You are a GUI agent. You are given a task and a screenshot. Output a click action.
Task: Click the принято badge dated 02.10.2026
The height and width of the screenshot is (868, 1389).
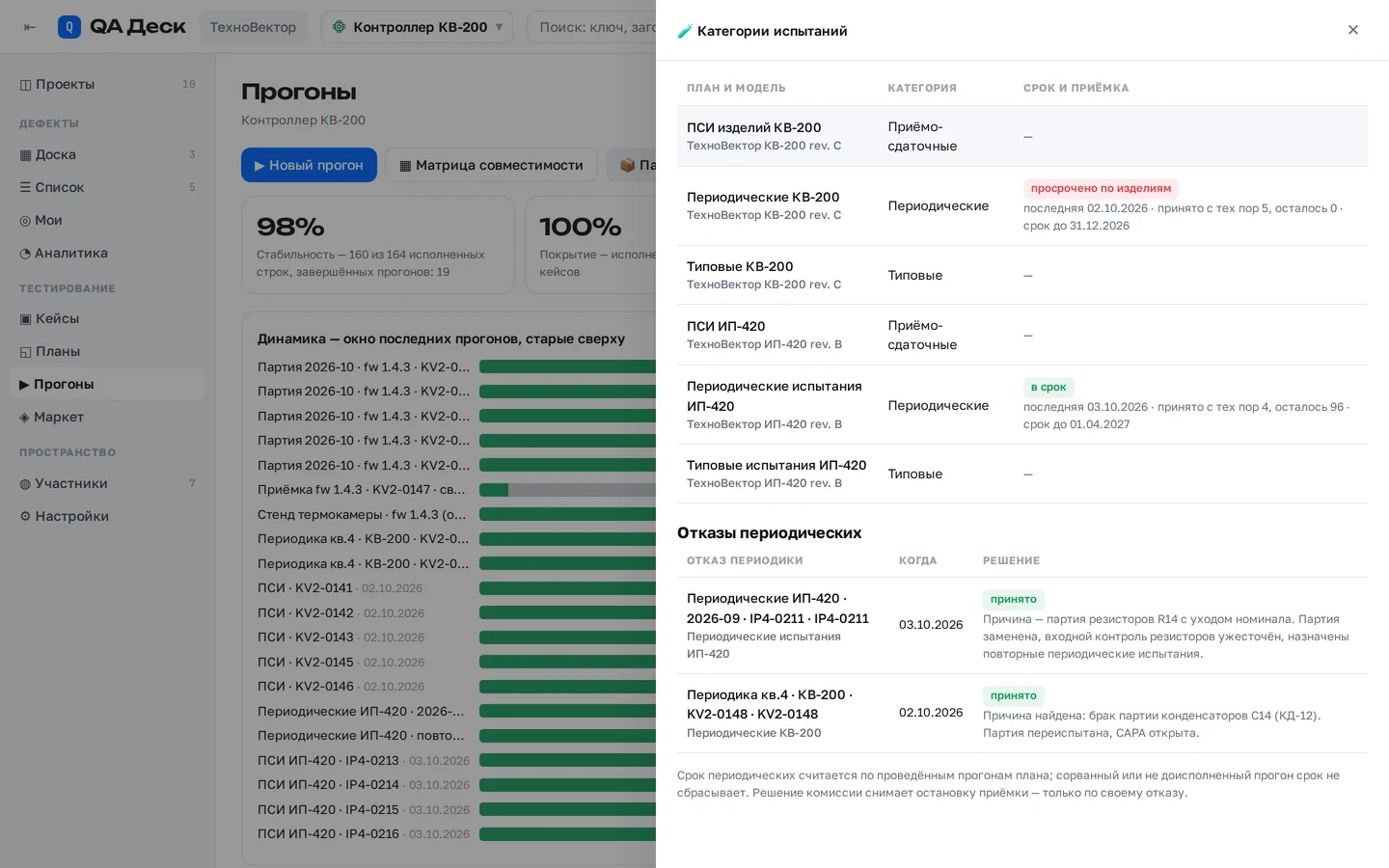click(1014, 696)
